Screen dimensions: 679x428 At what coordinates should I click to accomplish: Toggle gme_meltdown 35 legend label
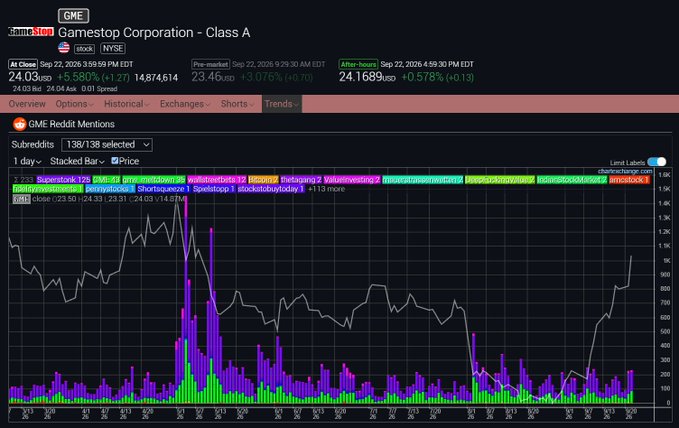click(154, 179)
